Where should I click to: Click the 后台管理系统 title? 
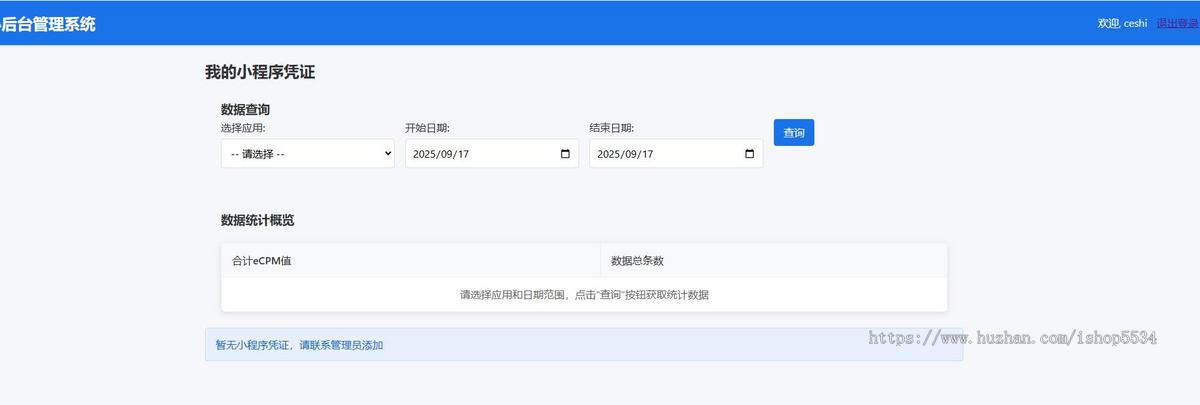pos(47,24)
